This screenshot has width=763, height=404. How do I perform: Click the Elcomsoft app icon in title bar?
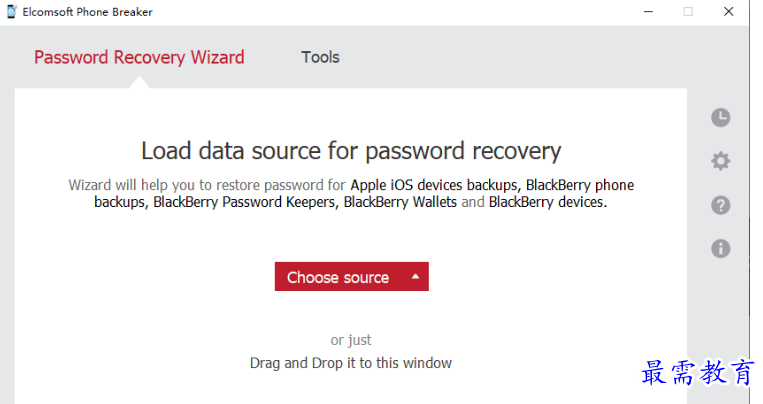point(12,12)
